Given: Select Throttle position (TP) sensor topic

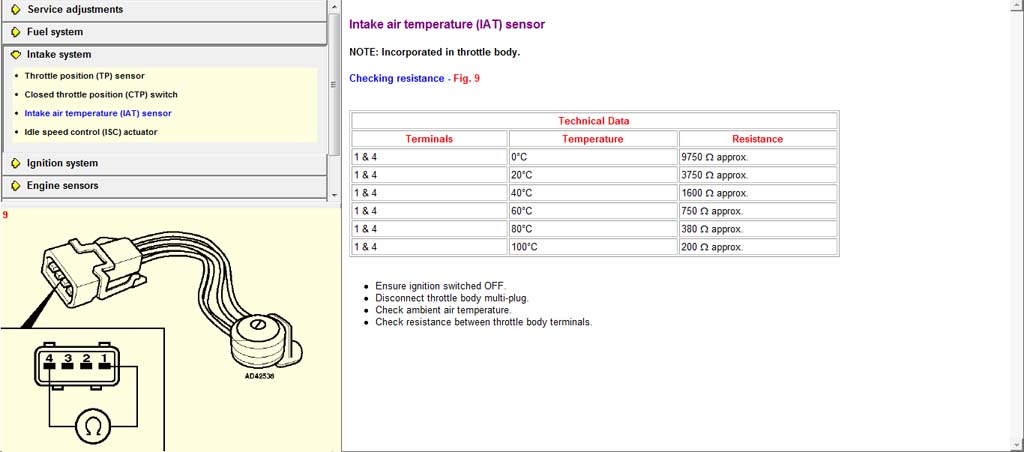Looking at the screenshot, I should coord(84,76).
